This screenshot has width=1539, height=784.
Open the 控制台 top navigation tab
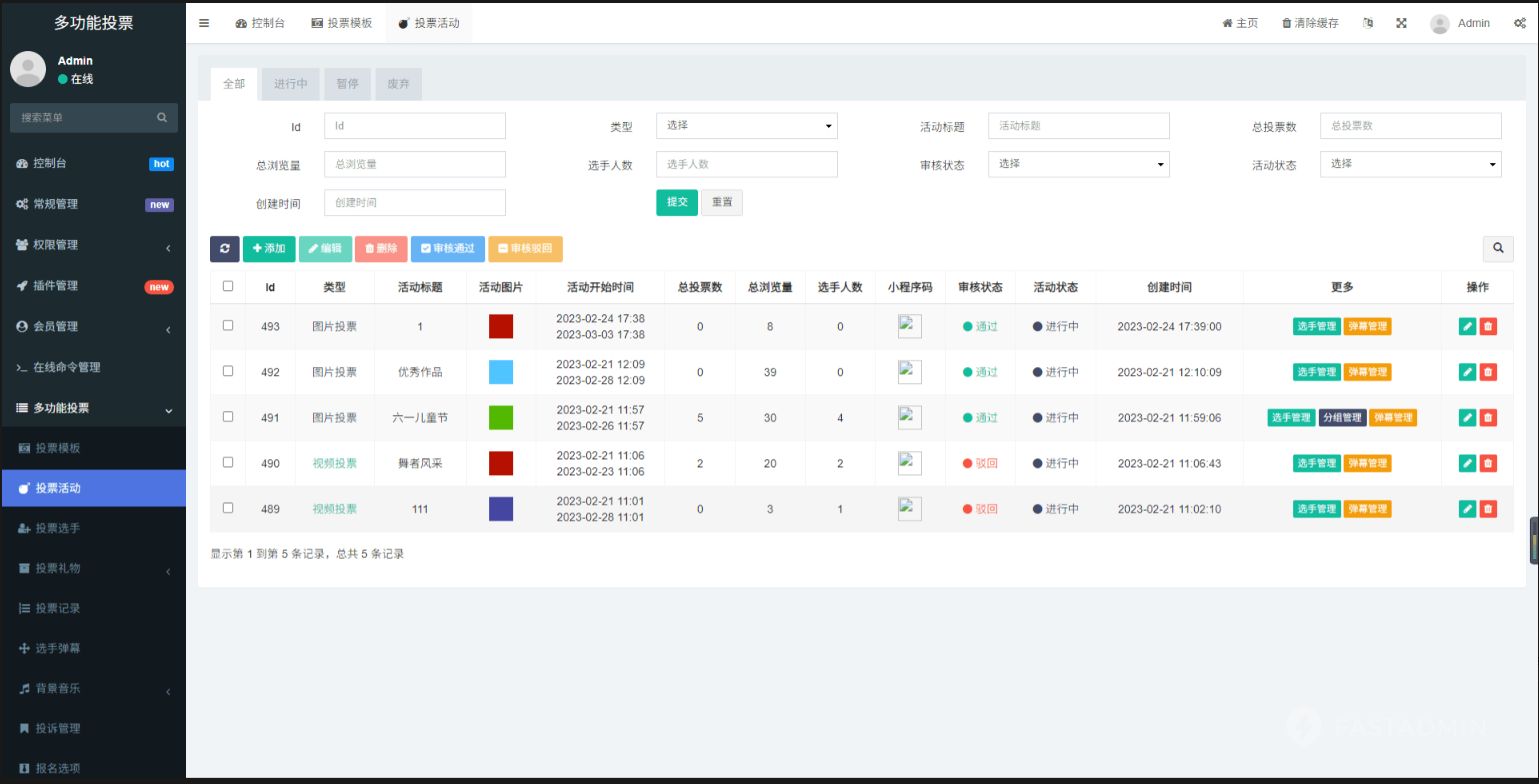click(x=260, y=23)
